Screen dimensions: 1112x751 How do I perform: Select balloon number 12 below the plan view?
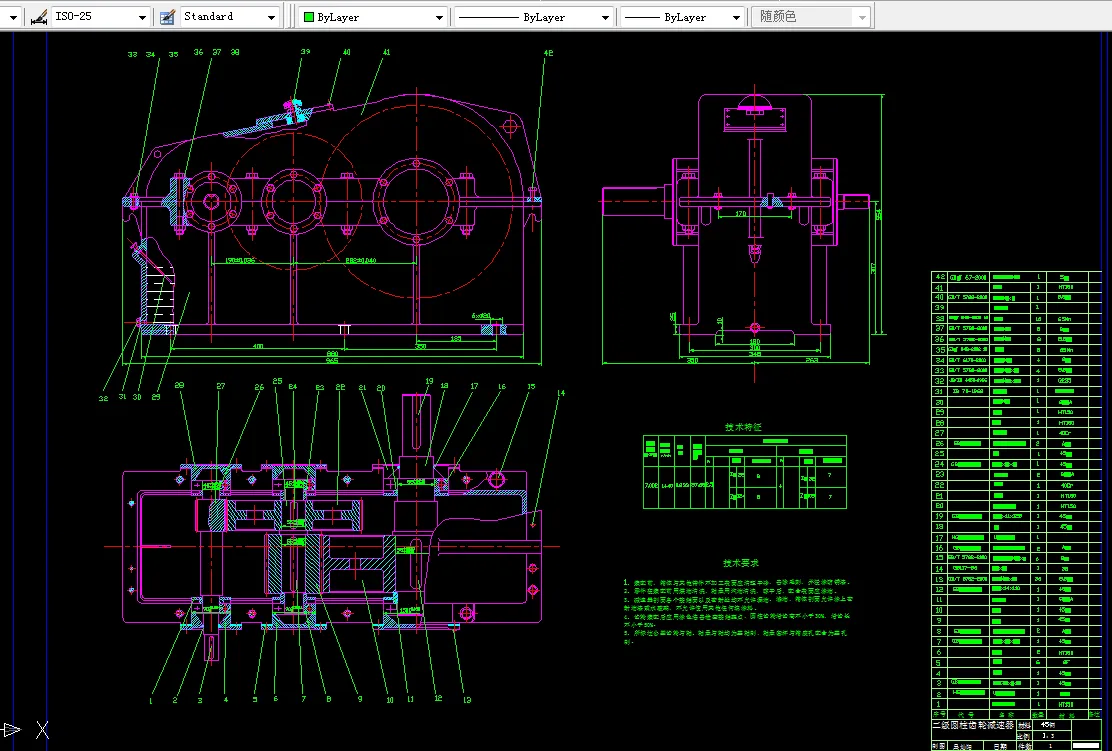438,698
